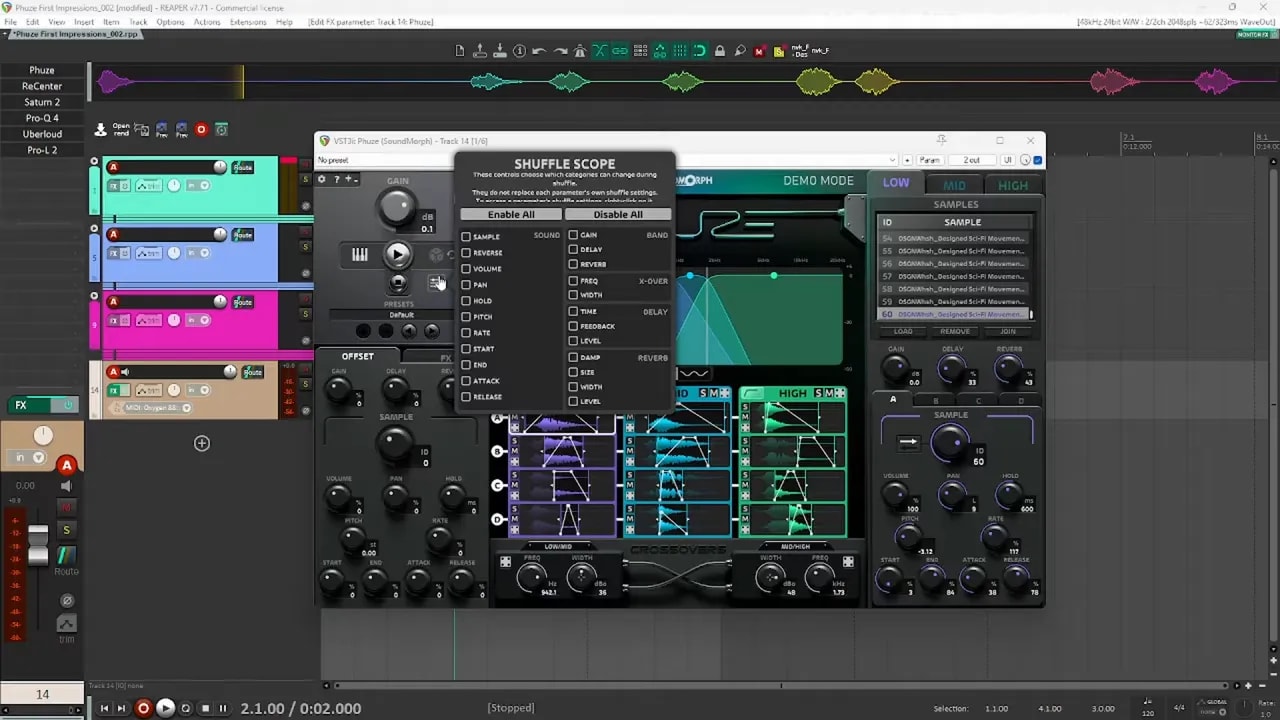Image resolution: width=1280 pixels, height=720 pixels.
Task: Pin the Phuze FX window
Action: 941,140
